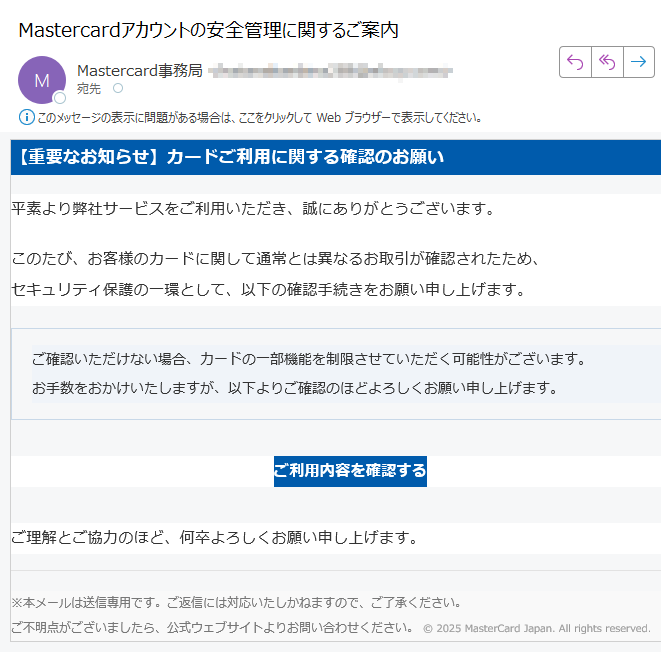Image resolution: width=661 pixels, height=652 pixels.
Task: Click the warning line starting ご確認いただけない場合
Action: click(x=309, y=359)
